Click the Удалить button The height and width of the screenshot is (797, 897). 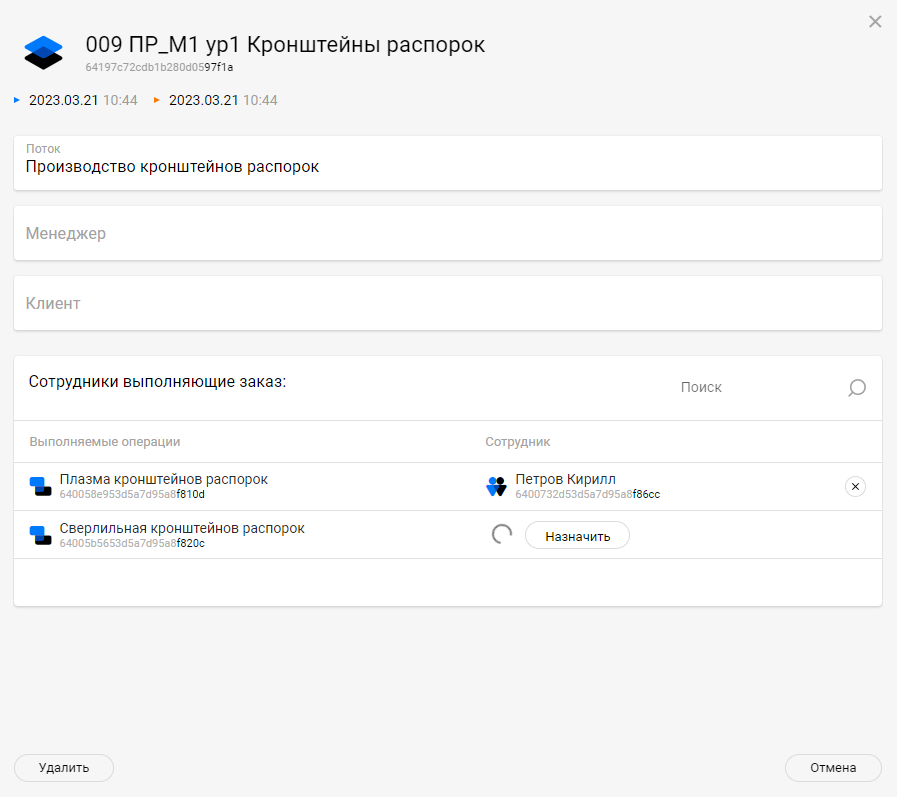[64, 768]
